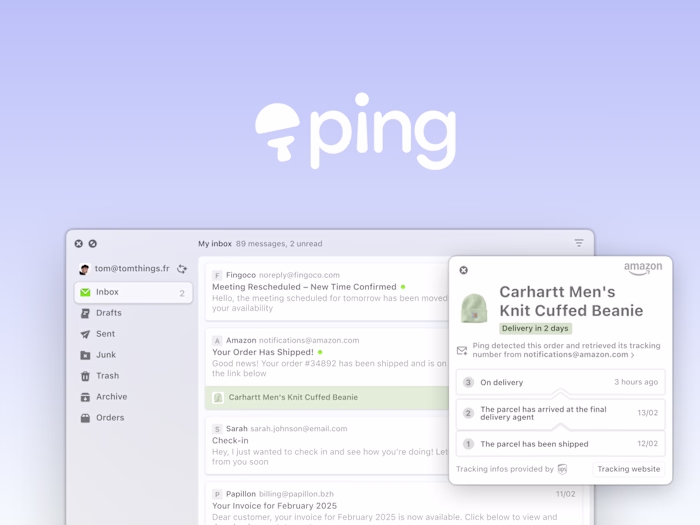The height and width of the screenshot is (525, 700).
Task: Click the sarah.johnson@email.com sender address
Action: pyautogui.click(x=299, y=429)
